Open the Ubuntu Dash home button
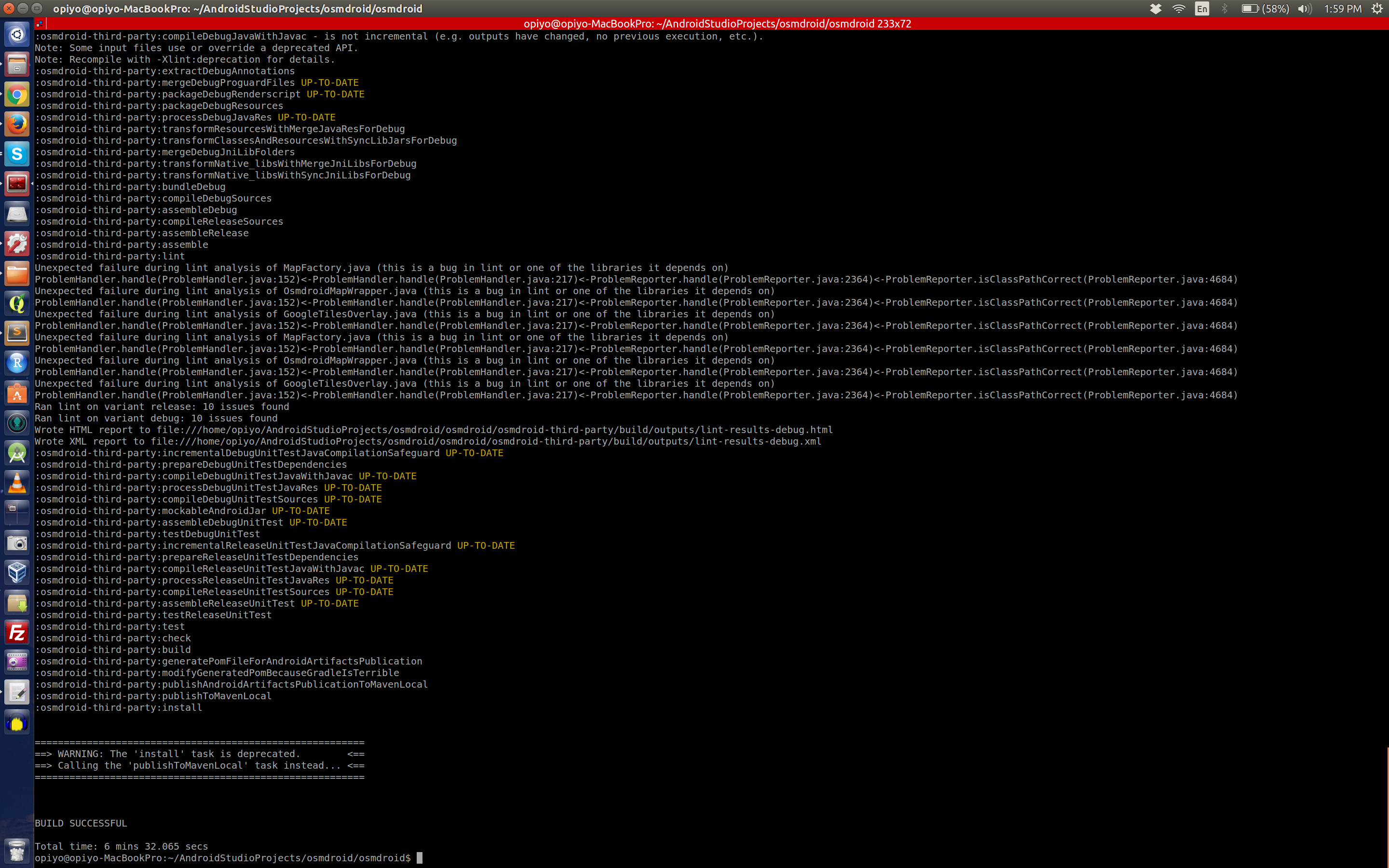This screenshot has width=1389, height=868. [17, 33]
